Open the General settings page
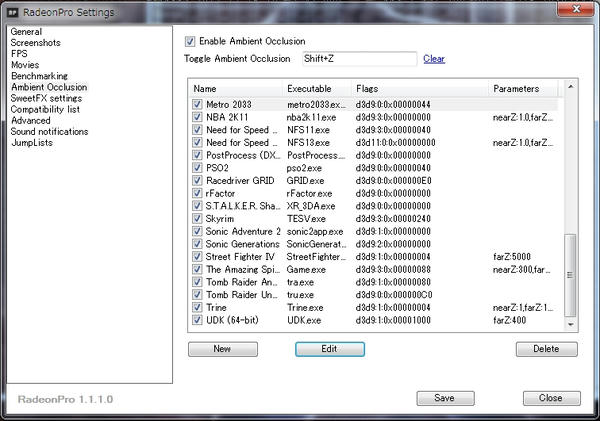The height and width of the screenshot is (421, 600). click(x=26, y=32)
